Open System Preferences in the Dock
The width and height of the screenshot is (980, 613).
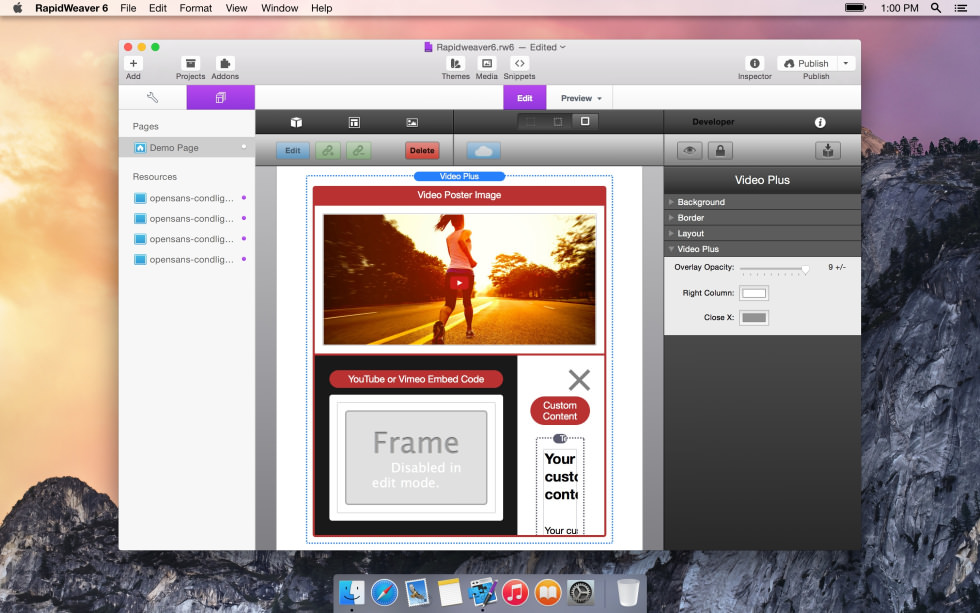click(x=580, y=592)
